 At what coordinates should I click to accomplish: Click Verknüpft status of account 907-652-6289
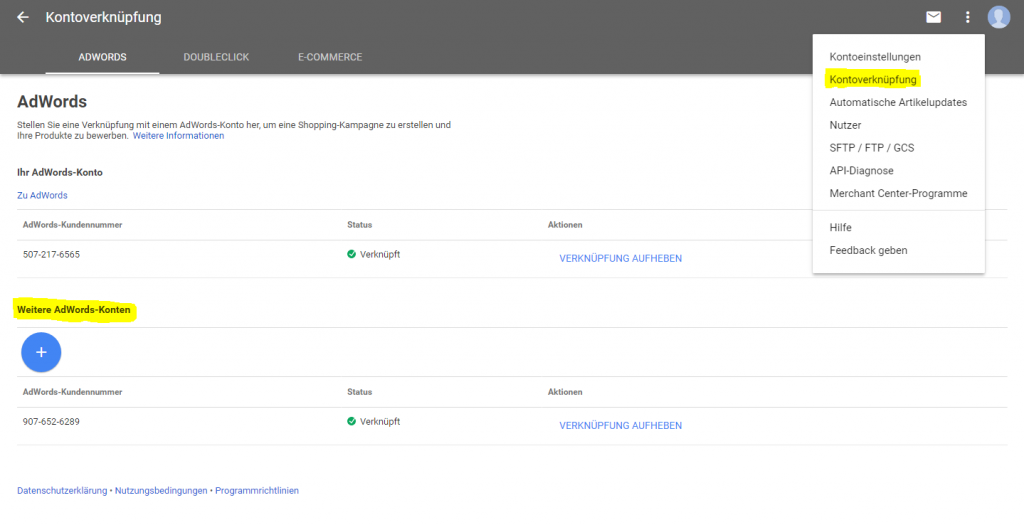[x=379, y=422]
